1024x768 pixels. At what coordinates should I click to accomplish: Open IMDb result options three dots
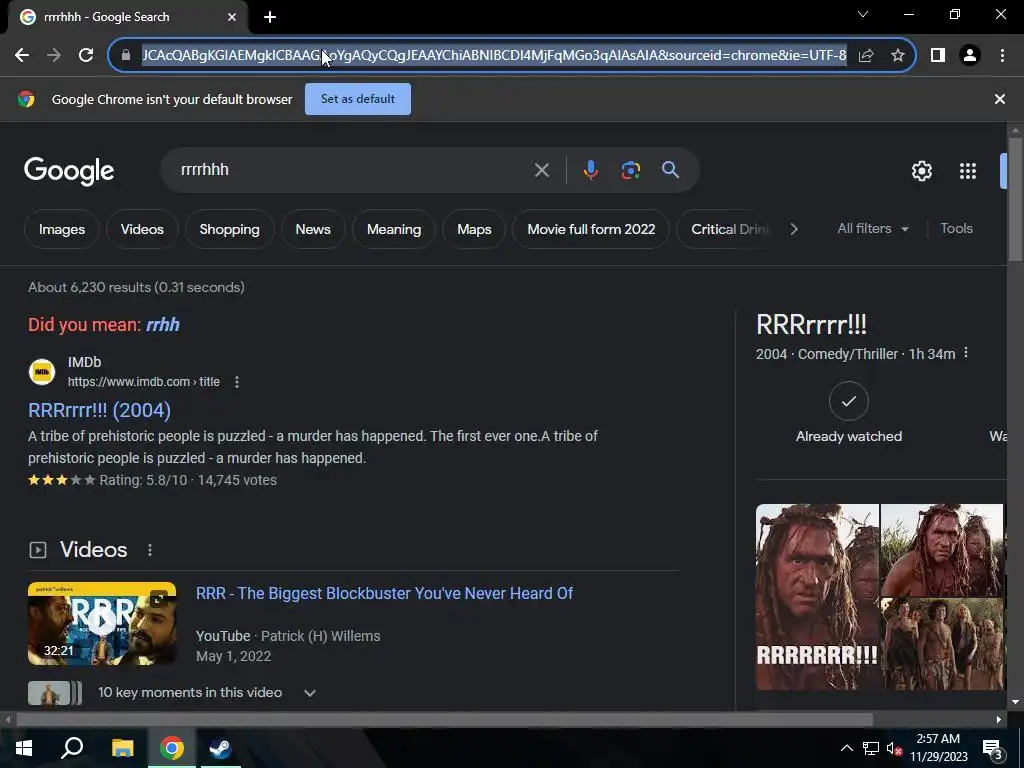click(237, 382)
